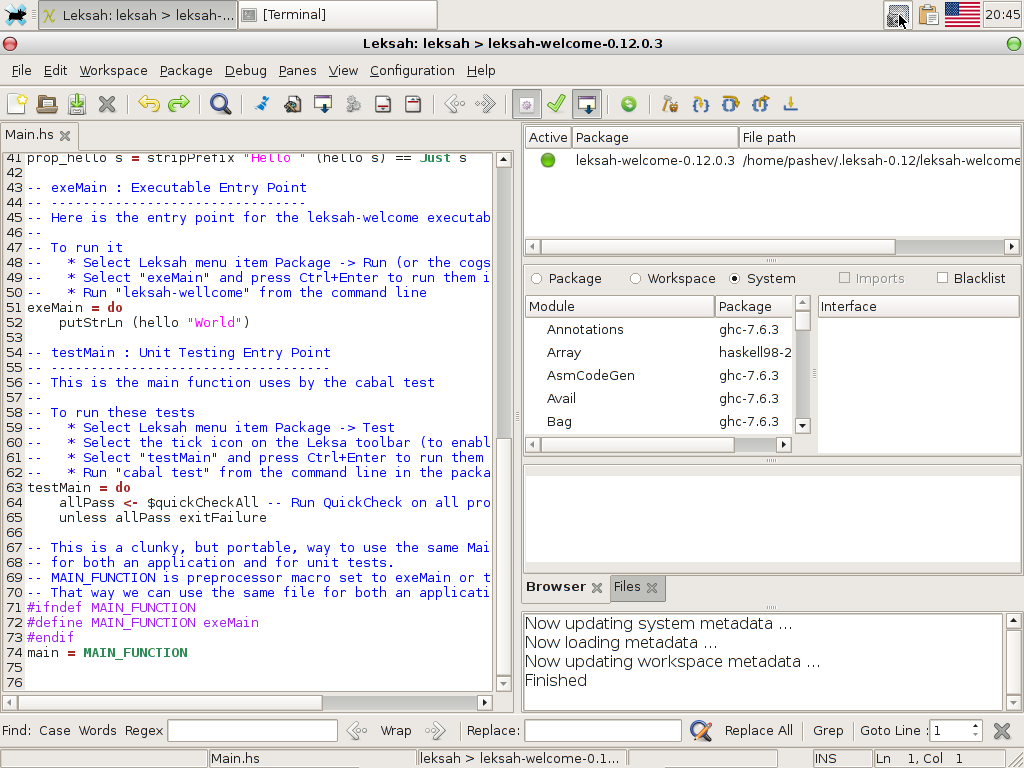Click the next error icon with downward mark

tap(383, 104)
